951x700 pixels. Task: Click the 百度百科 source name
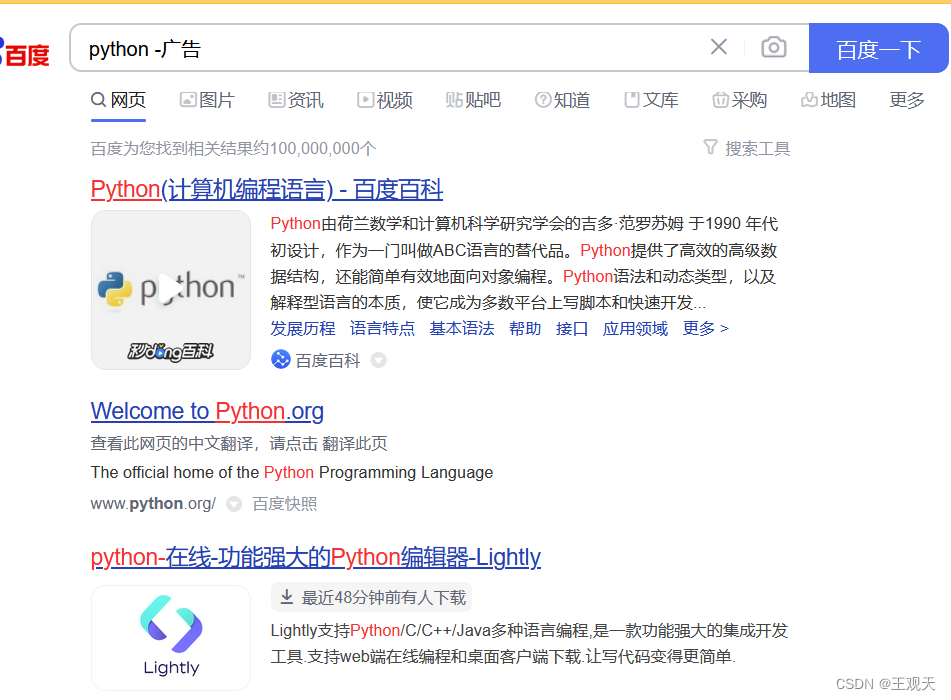coord(328,360)
